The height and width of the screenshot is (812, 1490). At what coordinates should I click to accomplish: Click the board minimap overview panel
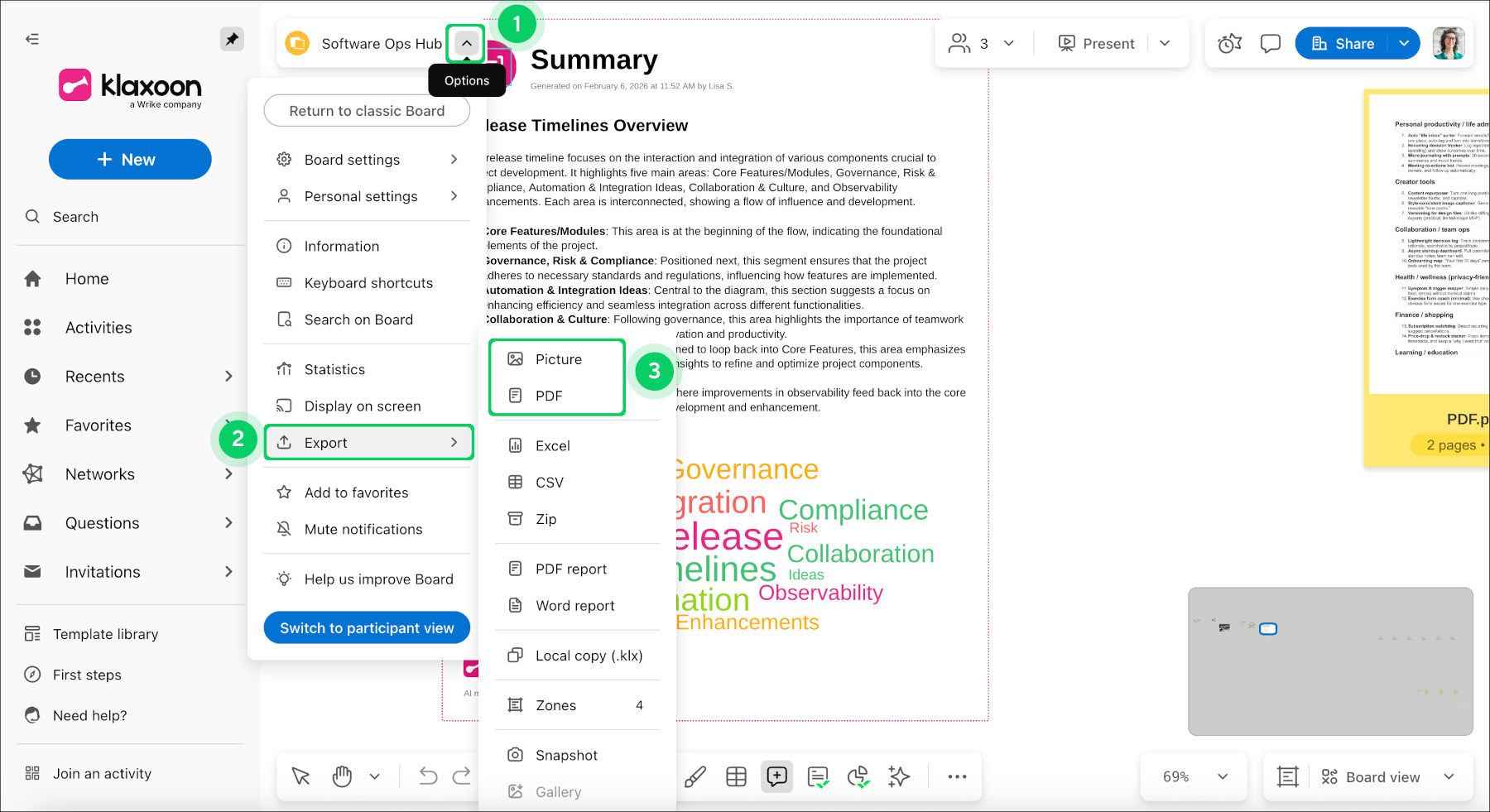(1329, 661)
